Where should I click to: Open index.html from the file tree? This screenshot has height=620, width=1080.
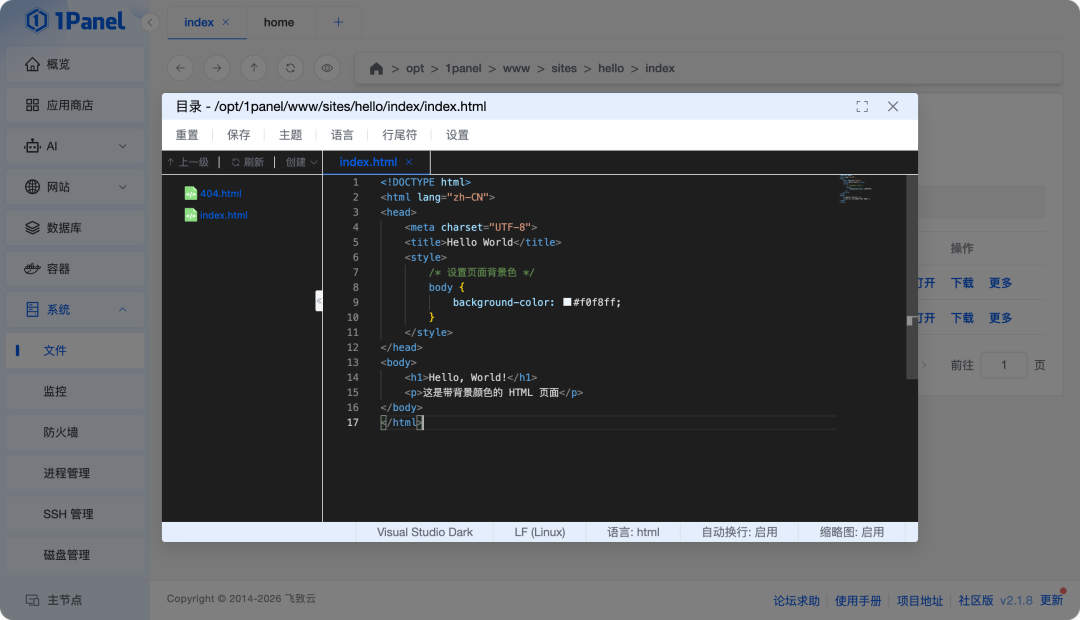223,215
